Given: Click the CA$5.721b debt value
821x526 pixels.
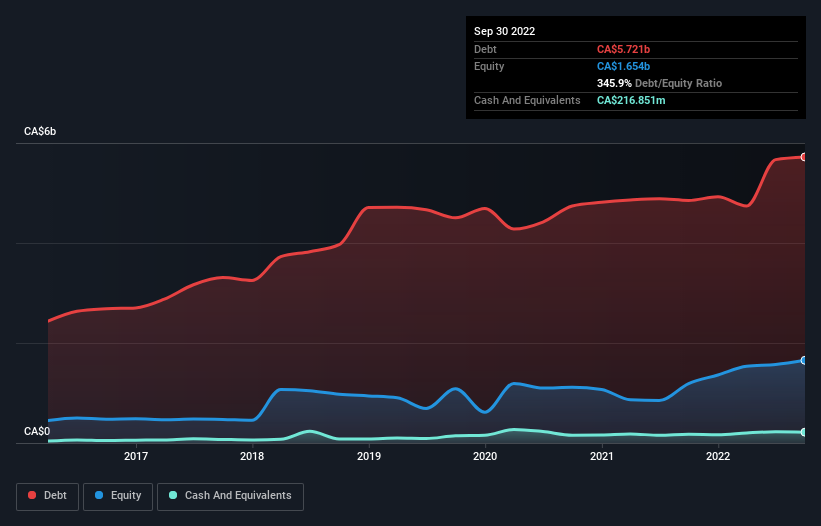Looking at the screenshot, I should (623, 49).
